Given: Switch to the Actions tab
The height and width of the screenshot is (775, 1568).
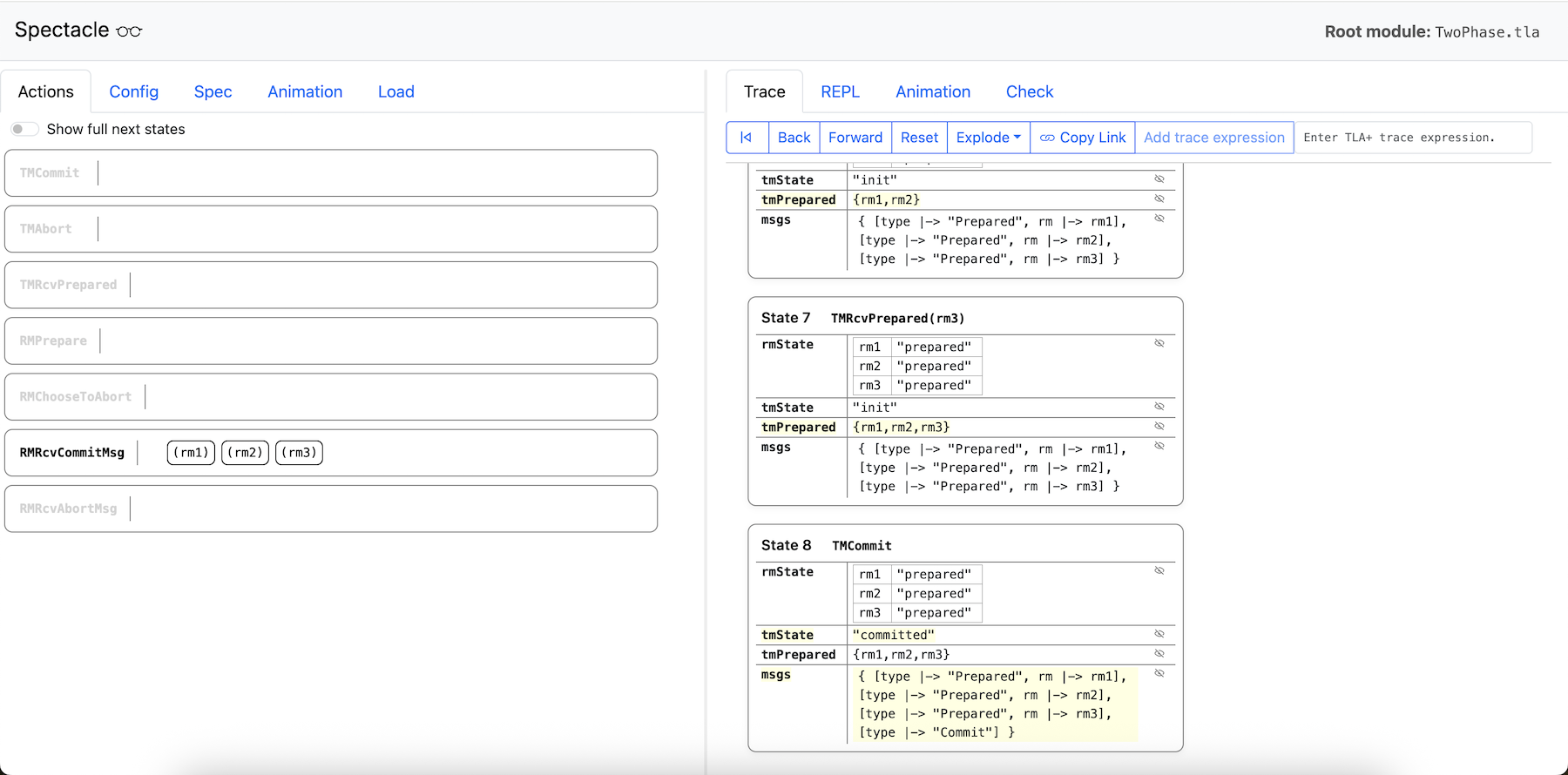Looking at the screenshot, I should click(x=45, y=91).
